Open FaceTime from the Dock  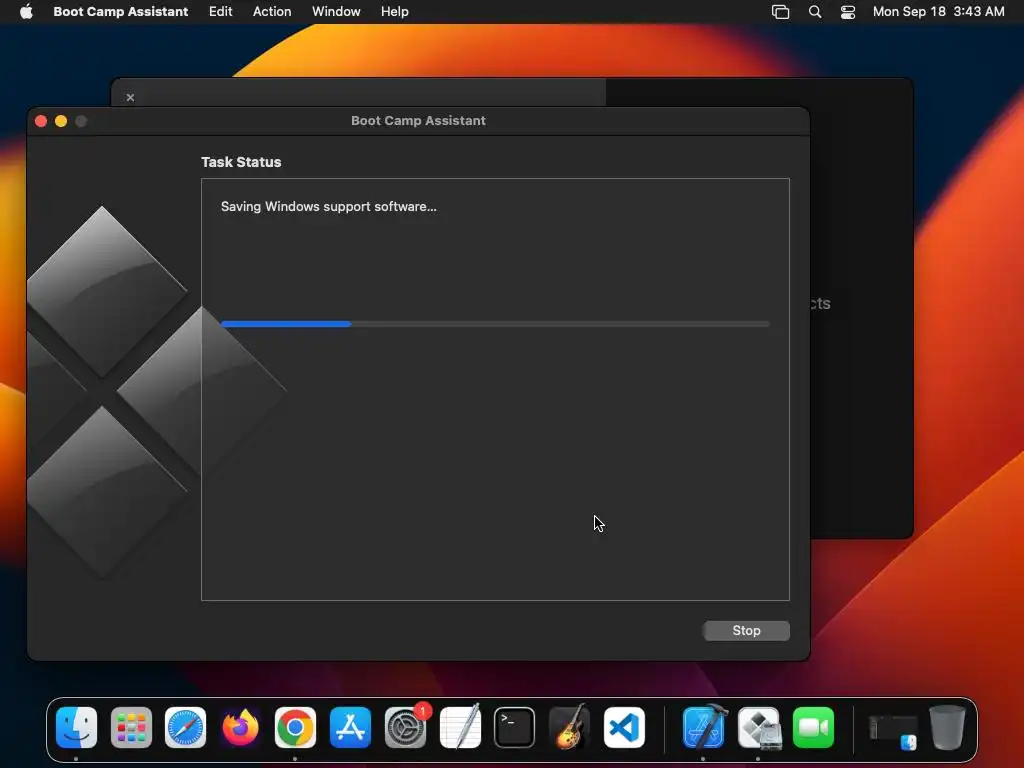point(813,727)
